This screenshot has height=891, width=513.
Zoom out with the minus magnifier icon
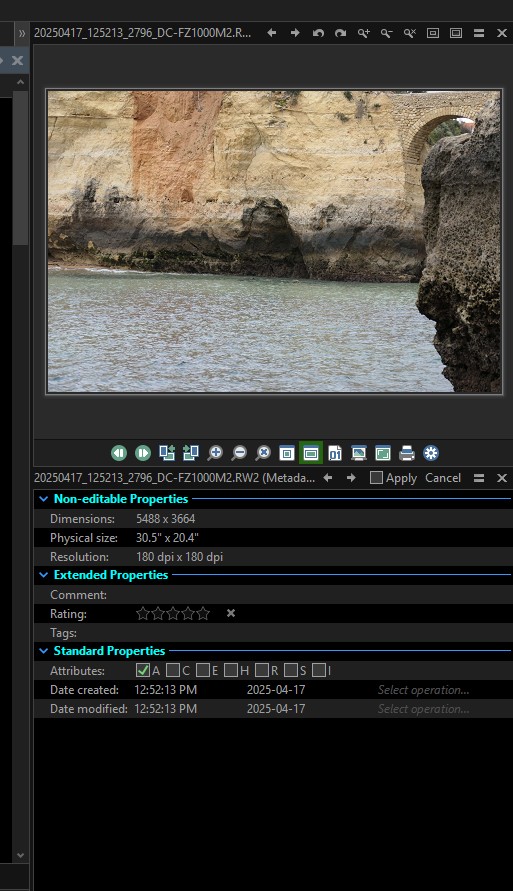point(239,453)
